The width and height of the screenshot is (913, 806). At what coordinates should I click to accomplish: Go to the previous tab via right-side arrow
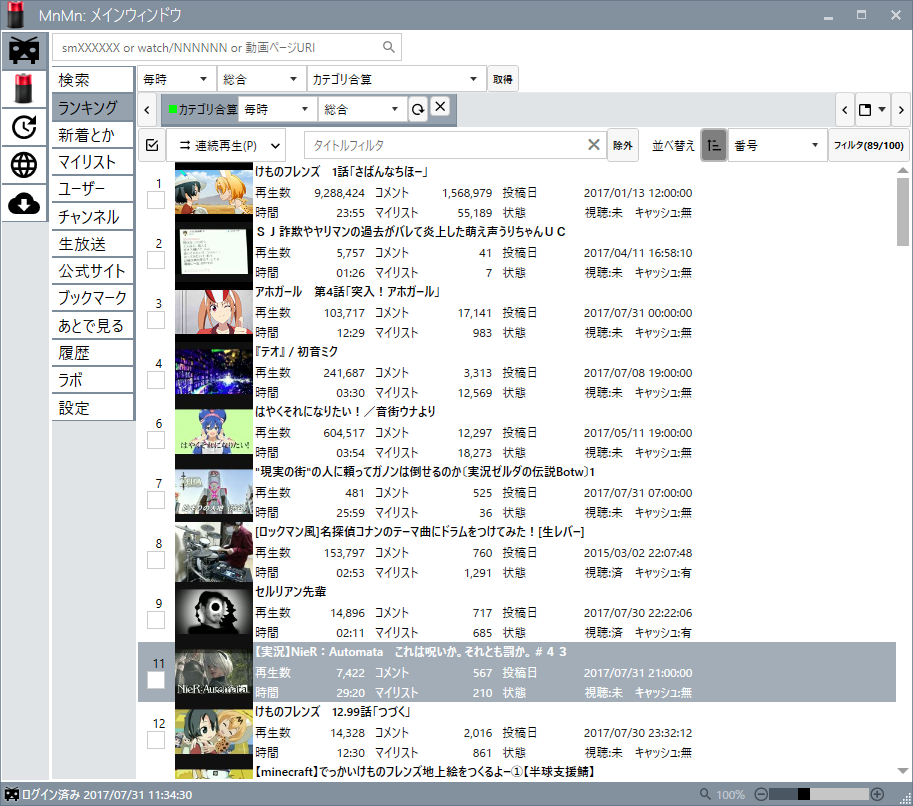point(845,109)
